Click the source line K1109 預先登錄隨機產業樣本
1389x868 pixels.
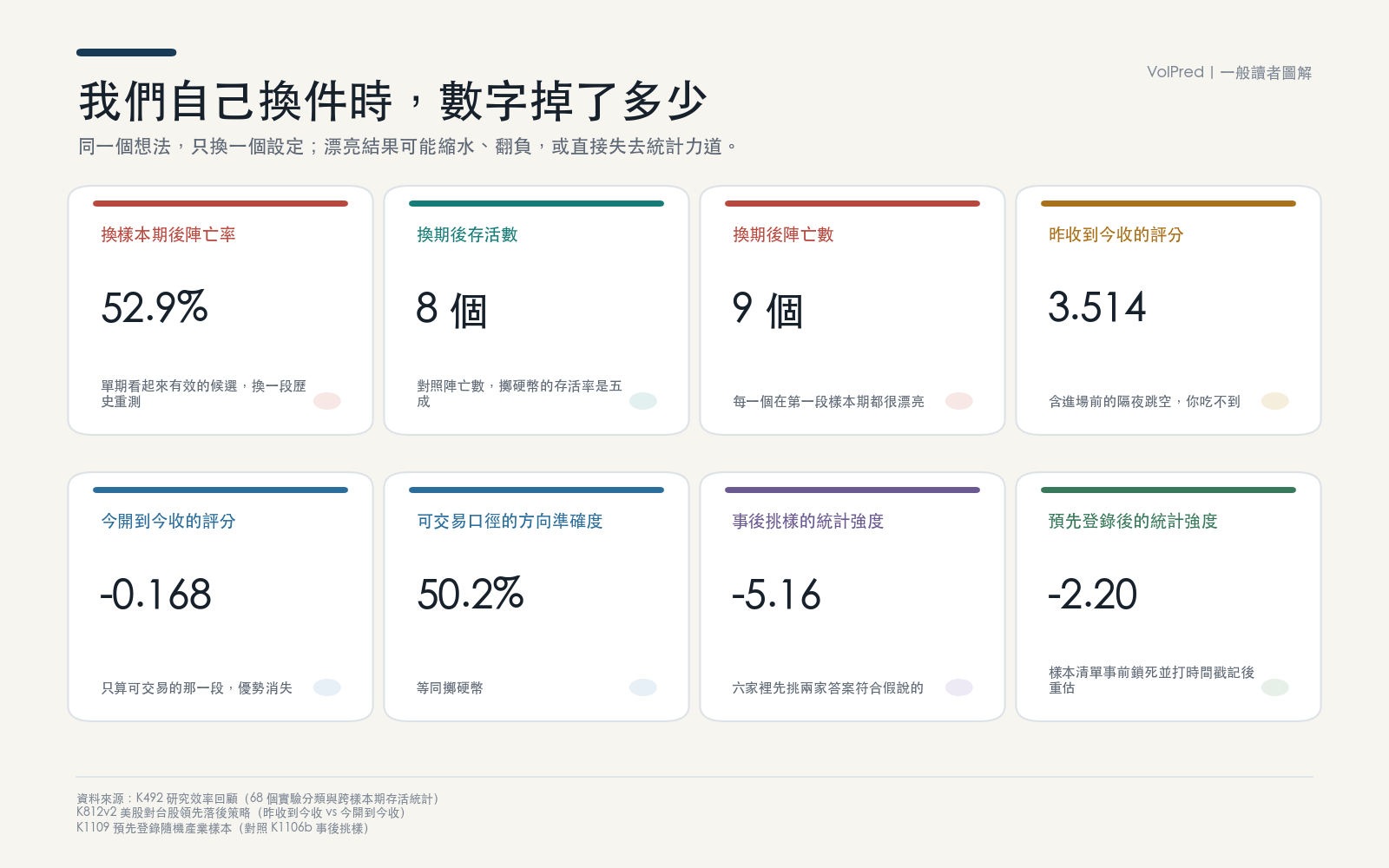[225, 828]
